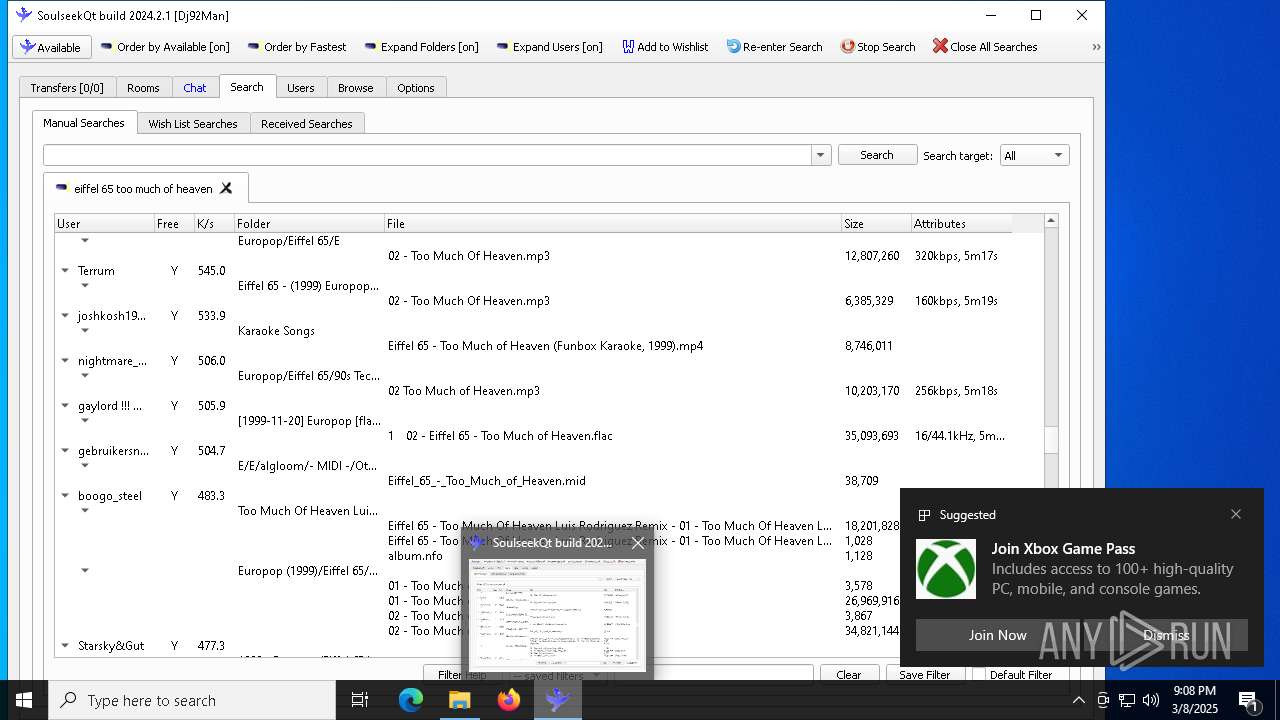Select the Received Searches subtab
1280x720 pixels.
pos(307,124)
